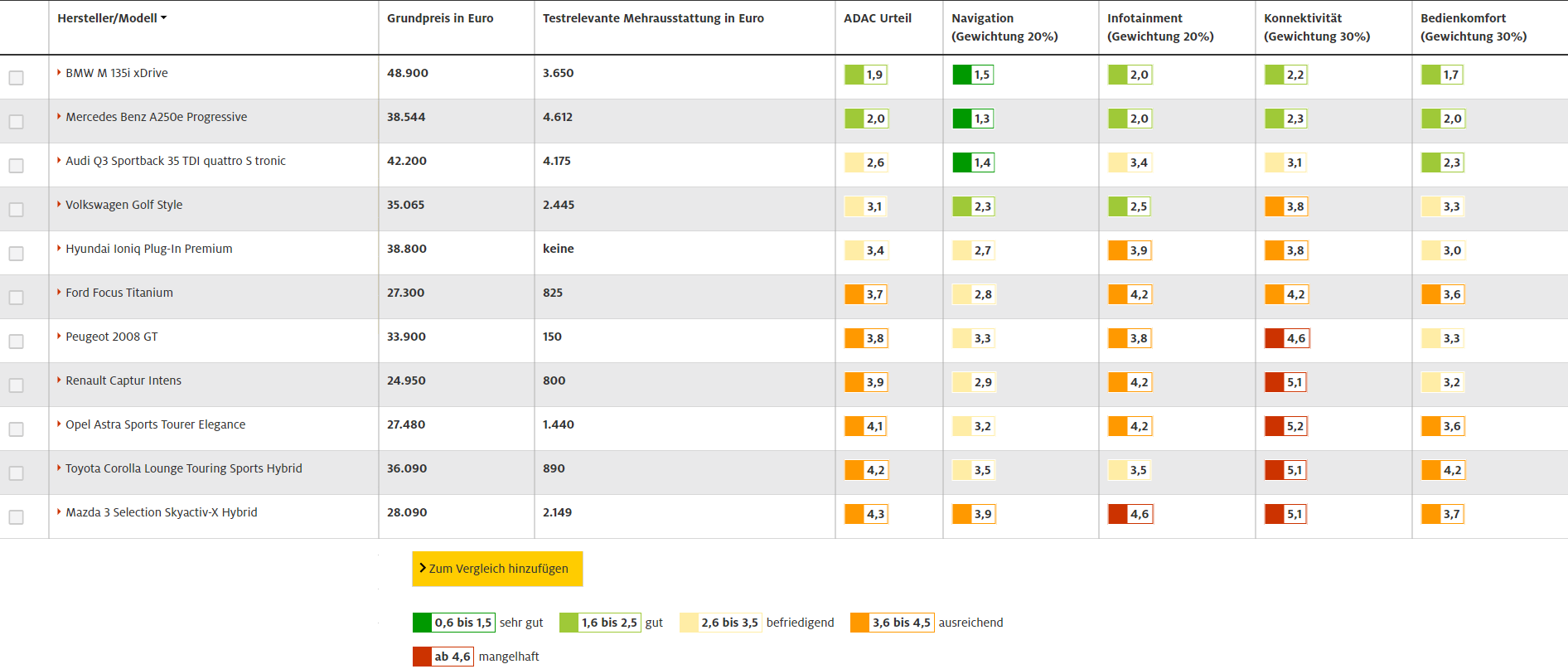The image size is (1568, 669).
Task: Click the BMW Bedienkomfort rating 1,7
Action: point(1442,75)
